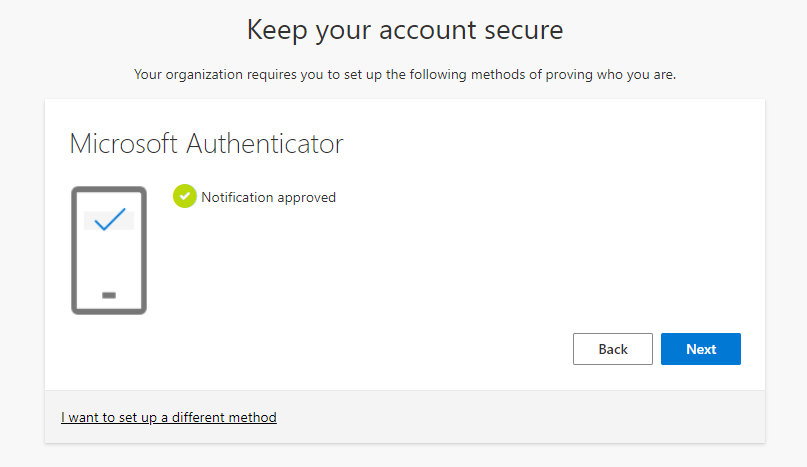
Task: Click the word 'secure' in page title
Action: coord(524,31)
